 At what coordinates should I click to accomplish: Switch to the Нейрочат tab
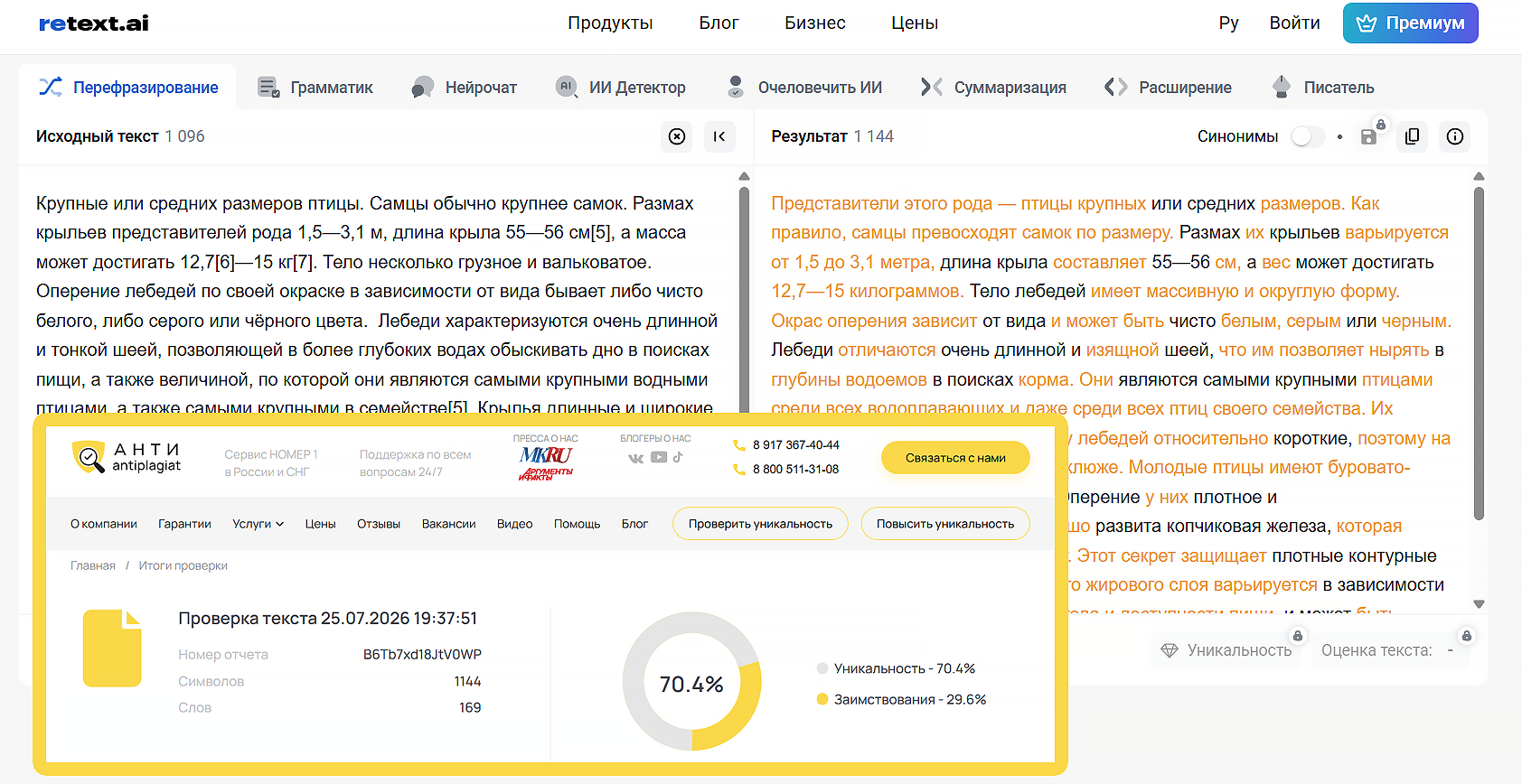pyautogui.click(x=465, y=88)
